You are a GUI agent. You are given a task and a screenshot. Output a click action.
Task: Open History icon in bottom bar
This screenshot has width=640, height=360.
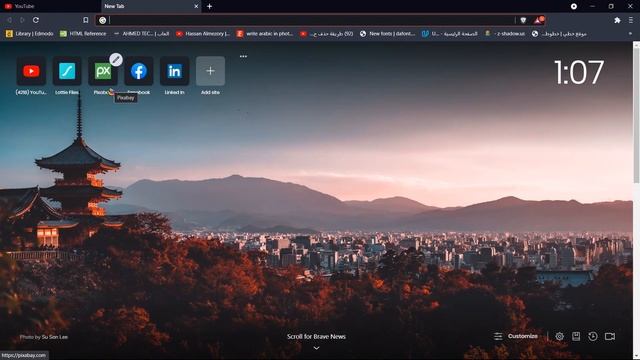pos(593,336)
